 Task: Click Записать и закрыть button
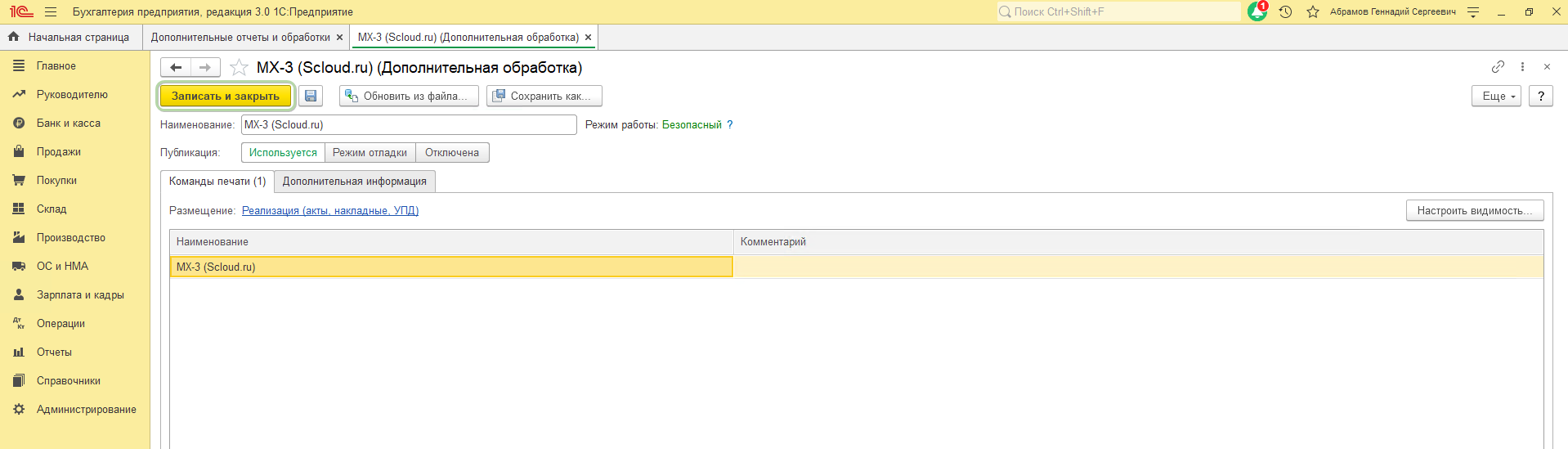coord(226,96)
